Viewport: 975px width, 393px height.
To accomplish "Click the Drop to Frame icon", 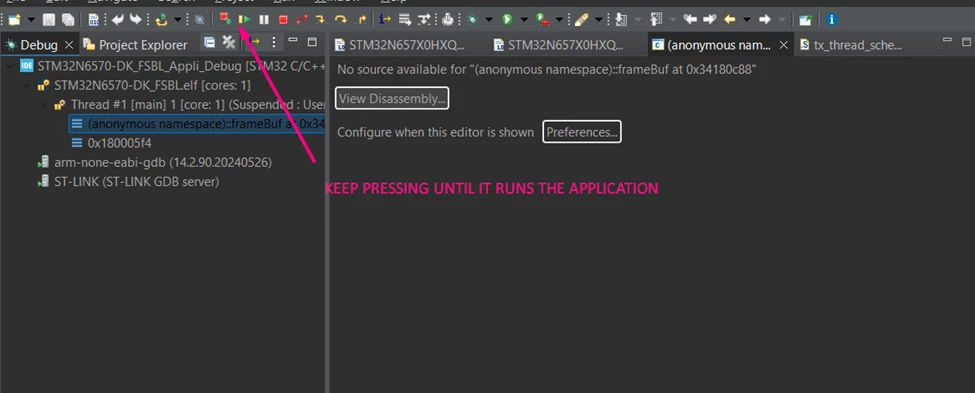I will [x=405, y=20].
